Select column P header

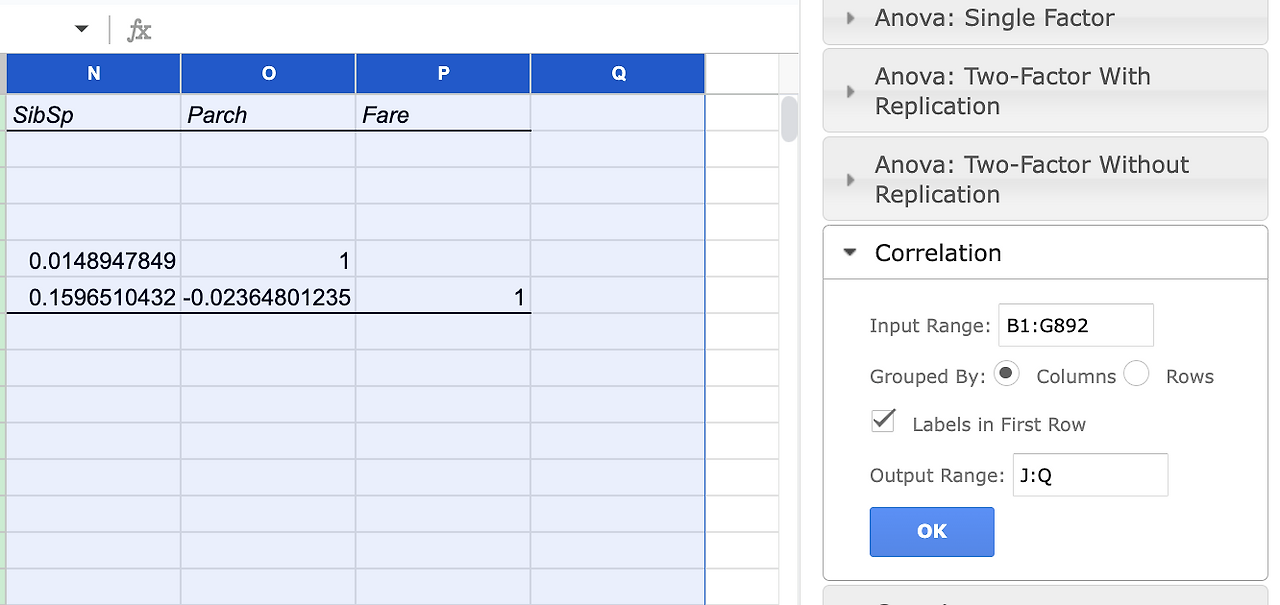click(x=443, y=74)
